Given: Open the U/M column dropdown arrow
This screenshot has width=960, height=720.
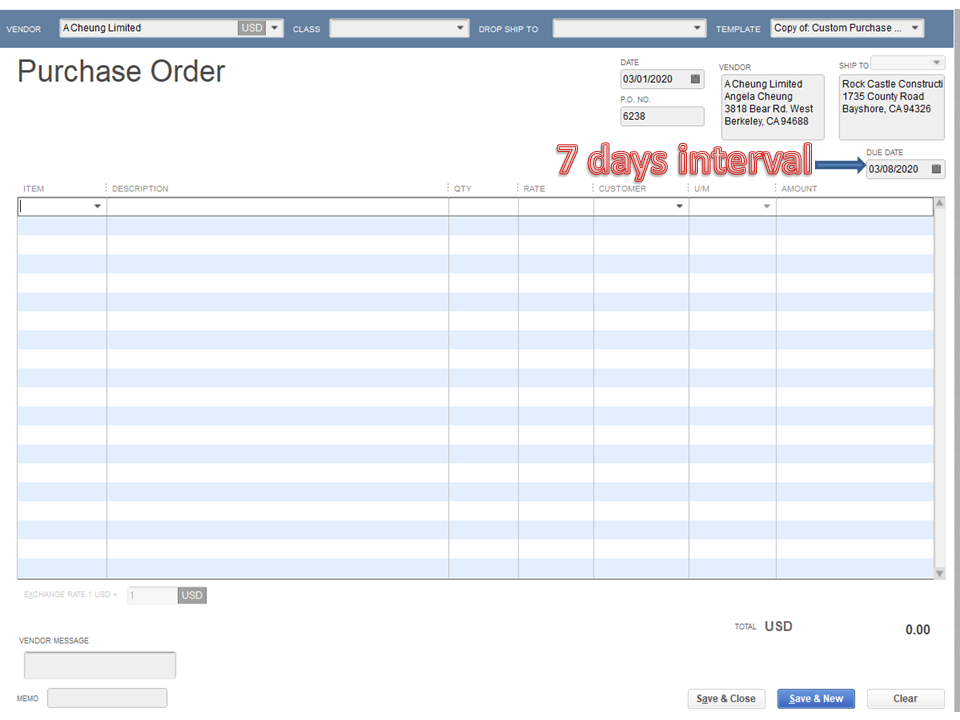Looking at the screenshot, I should tap(767, 206).
